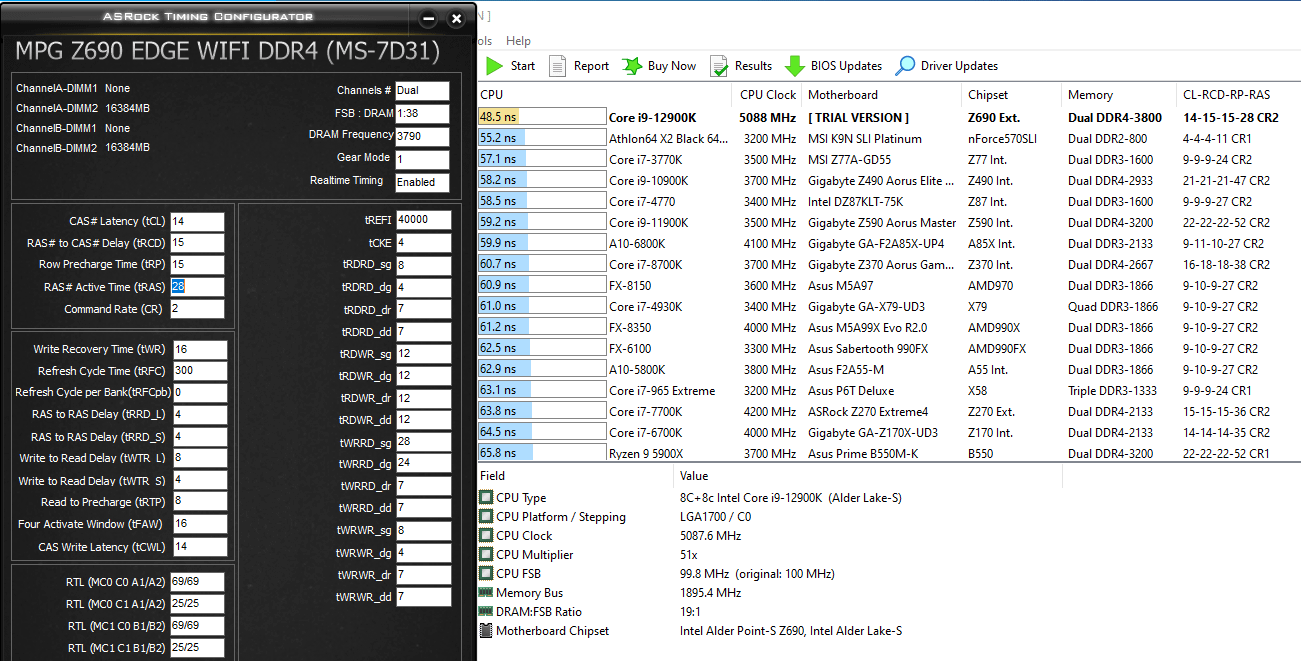The width and height of the screenshot is (1301, 661).
Task: Select the Core i9-12900K result row
Action: (x=889, y=117)
